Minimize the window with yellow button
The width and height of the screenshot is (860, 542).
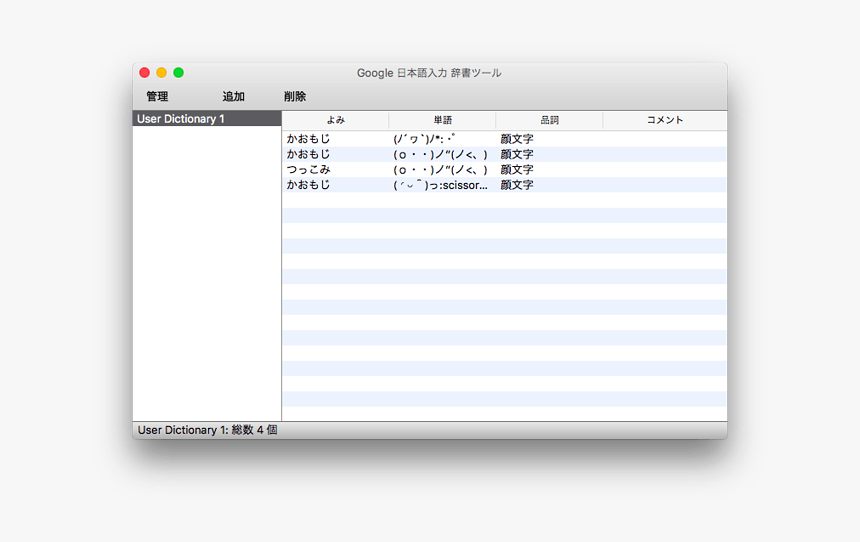coord(161,72)
